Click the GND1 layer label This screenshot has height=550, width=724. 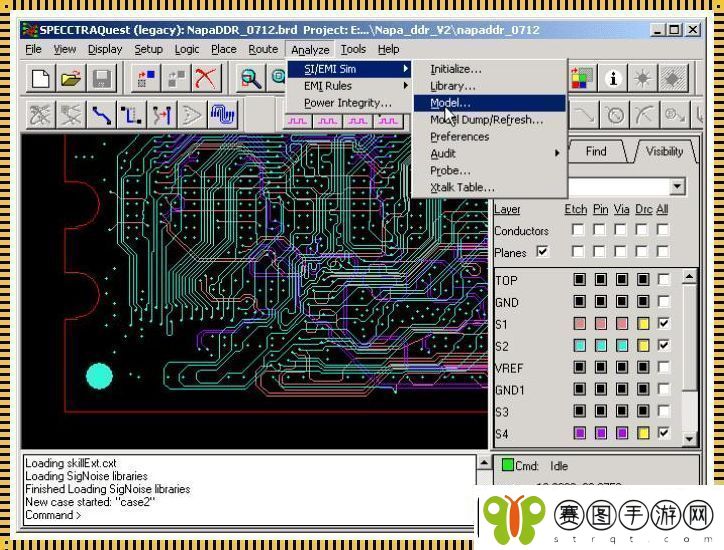[510, 390]
